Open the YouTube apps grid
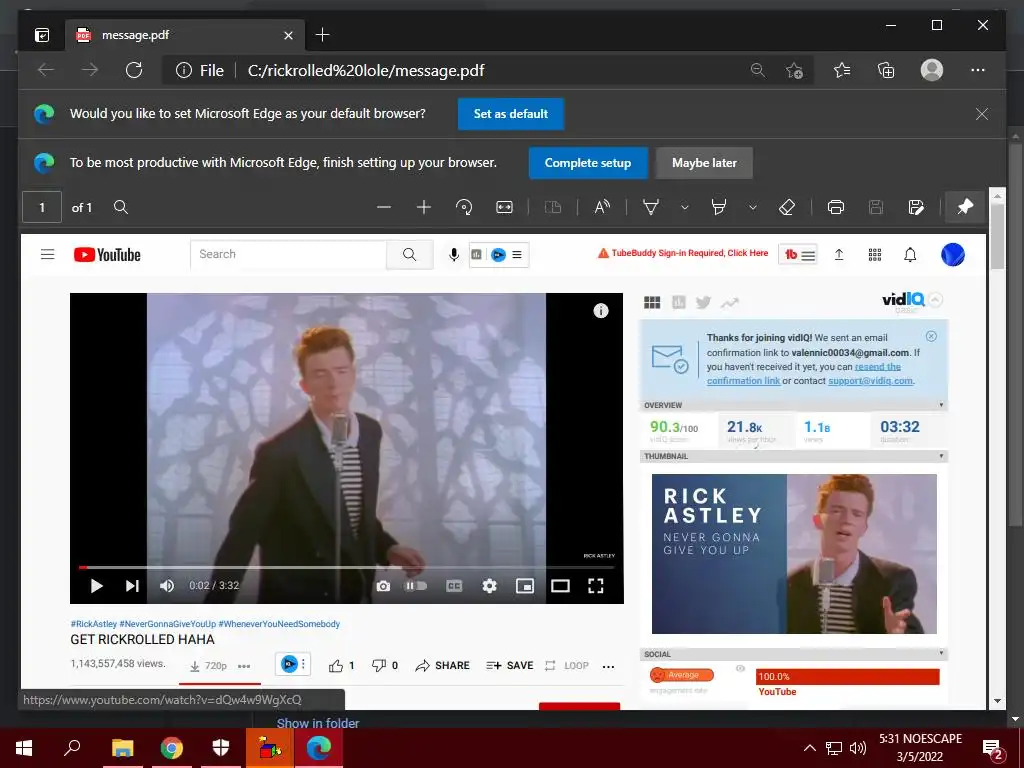The height and width of the screenshot is (768, 1024). pyautogui.click(x=875, y=255)
